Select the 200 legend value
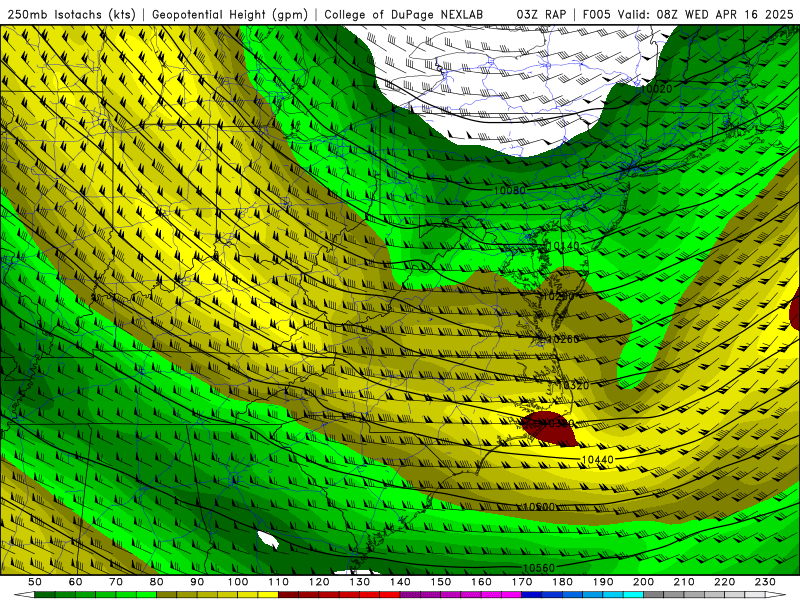The image size is (800, 600). click(x=643, y=582)
